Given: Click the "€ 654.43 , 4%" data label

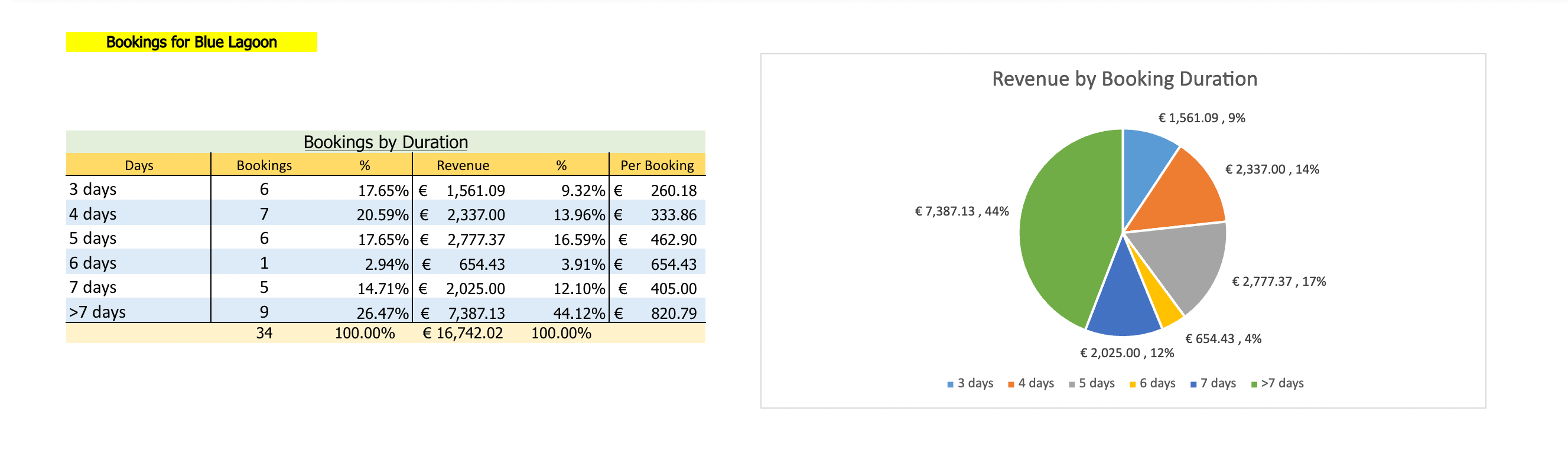Looking at the screenshot, I should point(1223,339).
